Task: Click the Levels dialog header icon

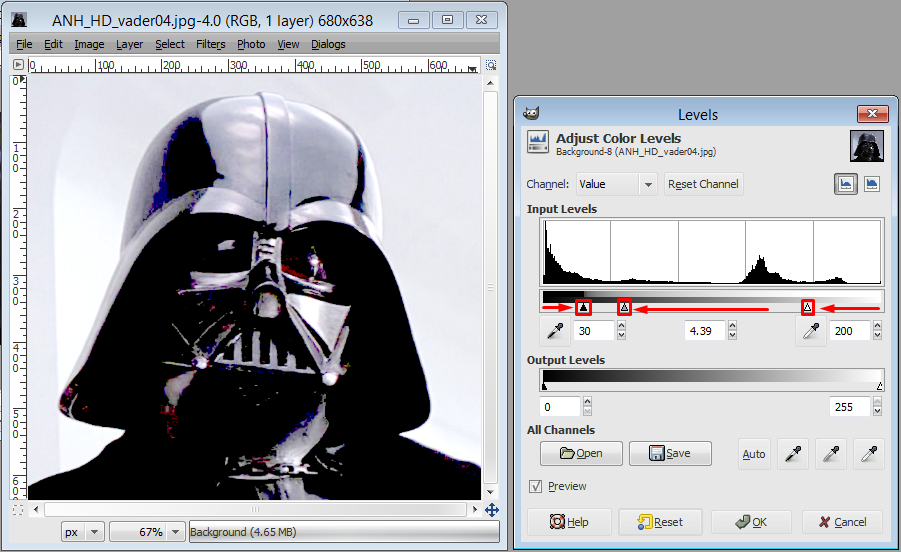Action: click(538, 142)
